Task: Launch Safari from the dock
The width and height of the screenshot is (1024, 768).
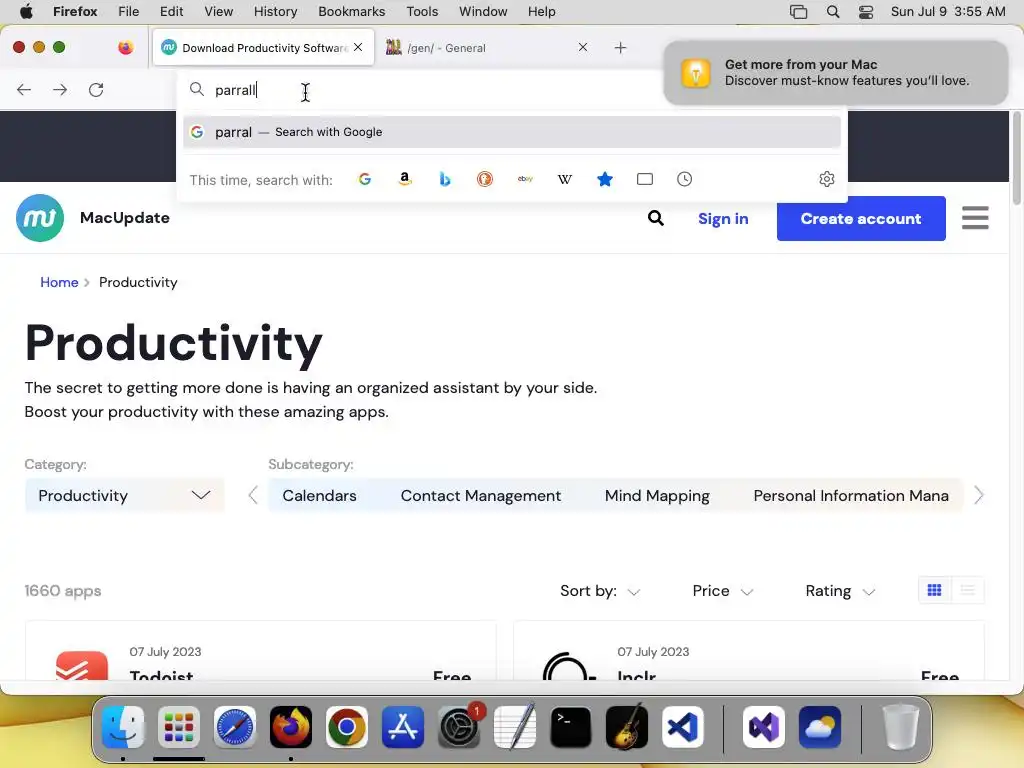Action: (x=235, y=727)
